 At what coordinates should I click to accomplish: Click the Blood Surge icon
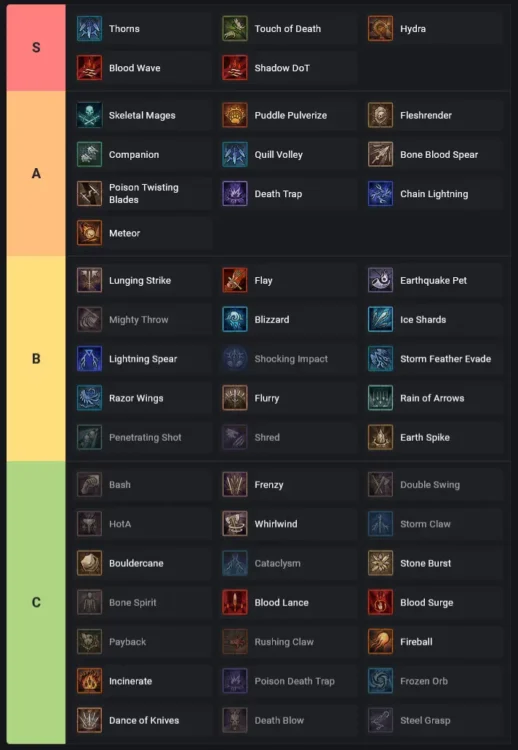point(381,603)
